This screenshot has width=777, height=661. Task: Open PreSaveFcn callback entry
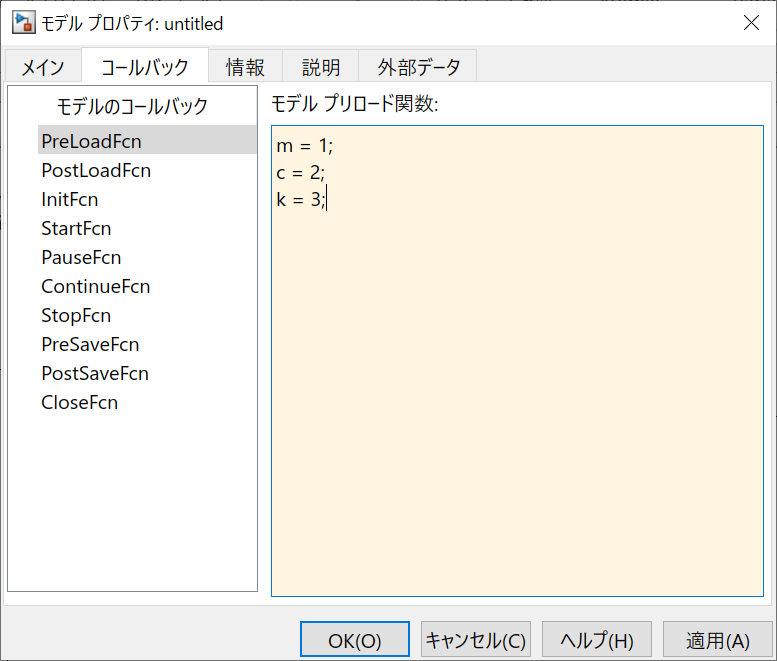(90, 344)
